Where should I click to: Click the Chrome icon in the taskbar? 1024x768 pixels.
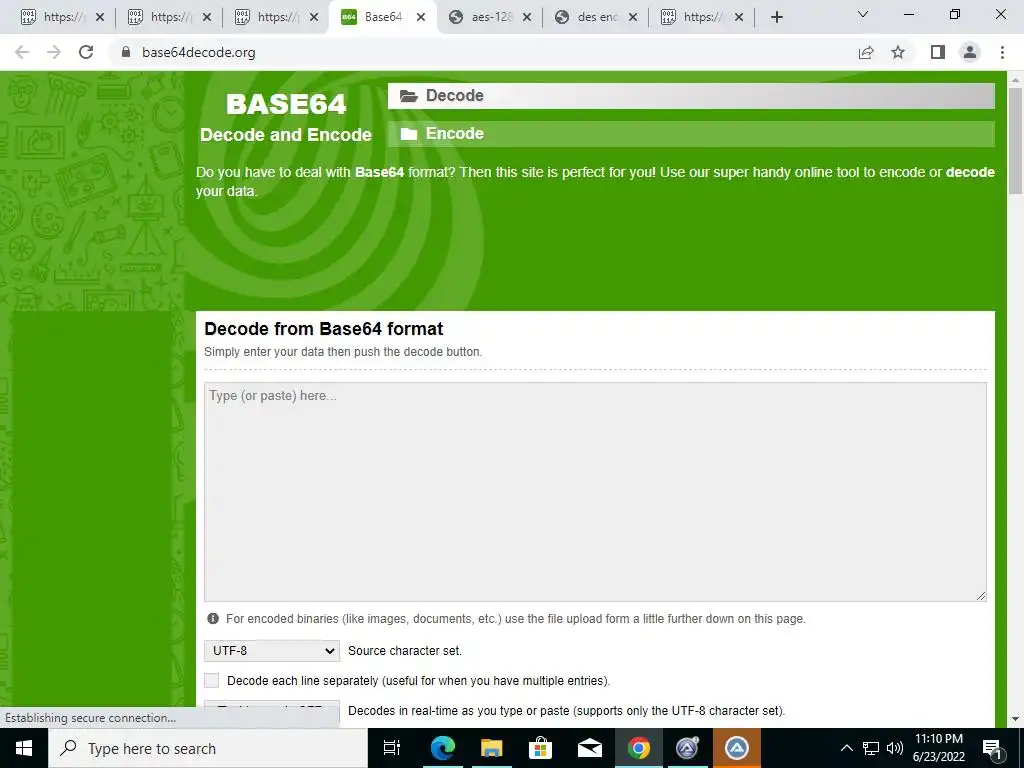point(639,748)
